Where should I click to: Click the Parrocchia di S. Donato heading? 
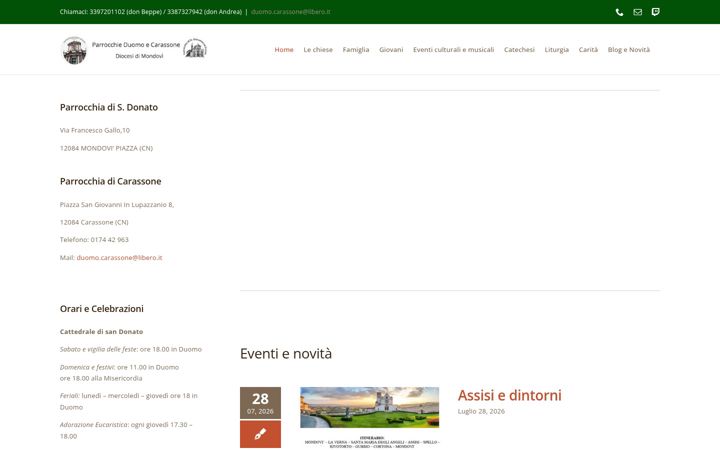click(109, 107)
